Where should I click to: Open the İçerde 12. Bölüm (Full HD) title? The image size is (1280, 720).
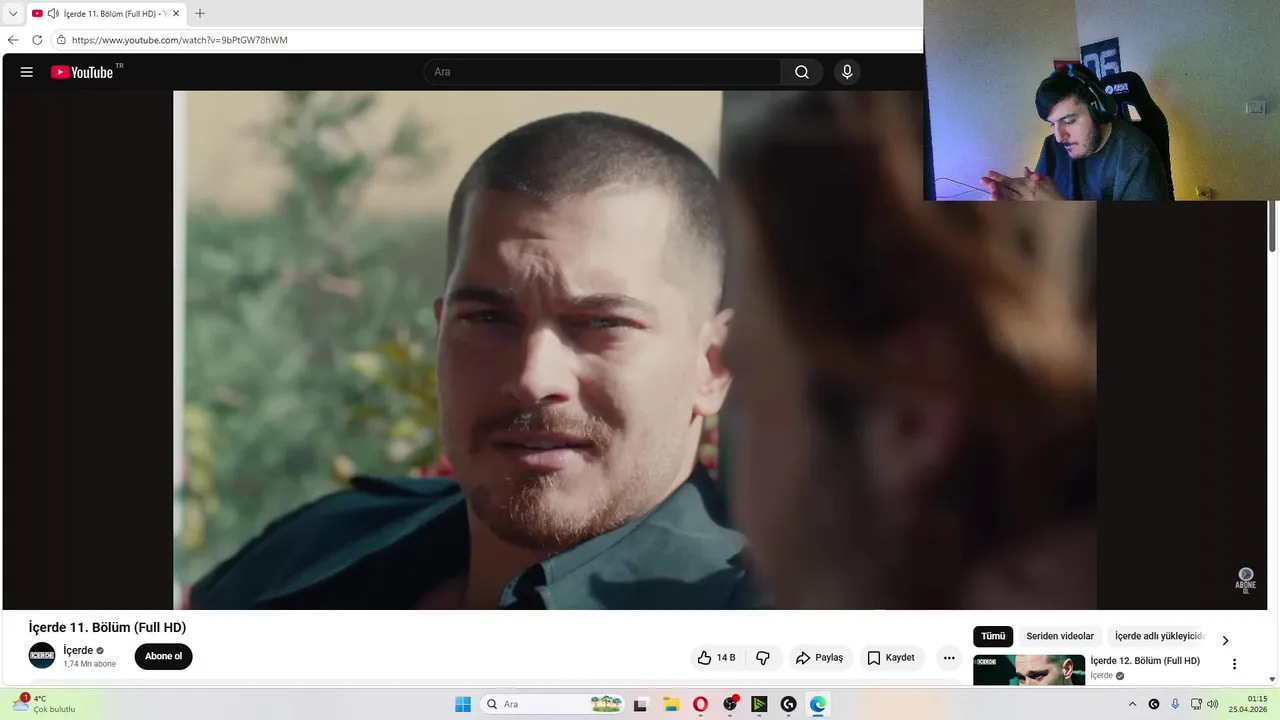[1145, 661]
